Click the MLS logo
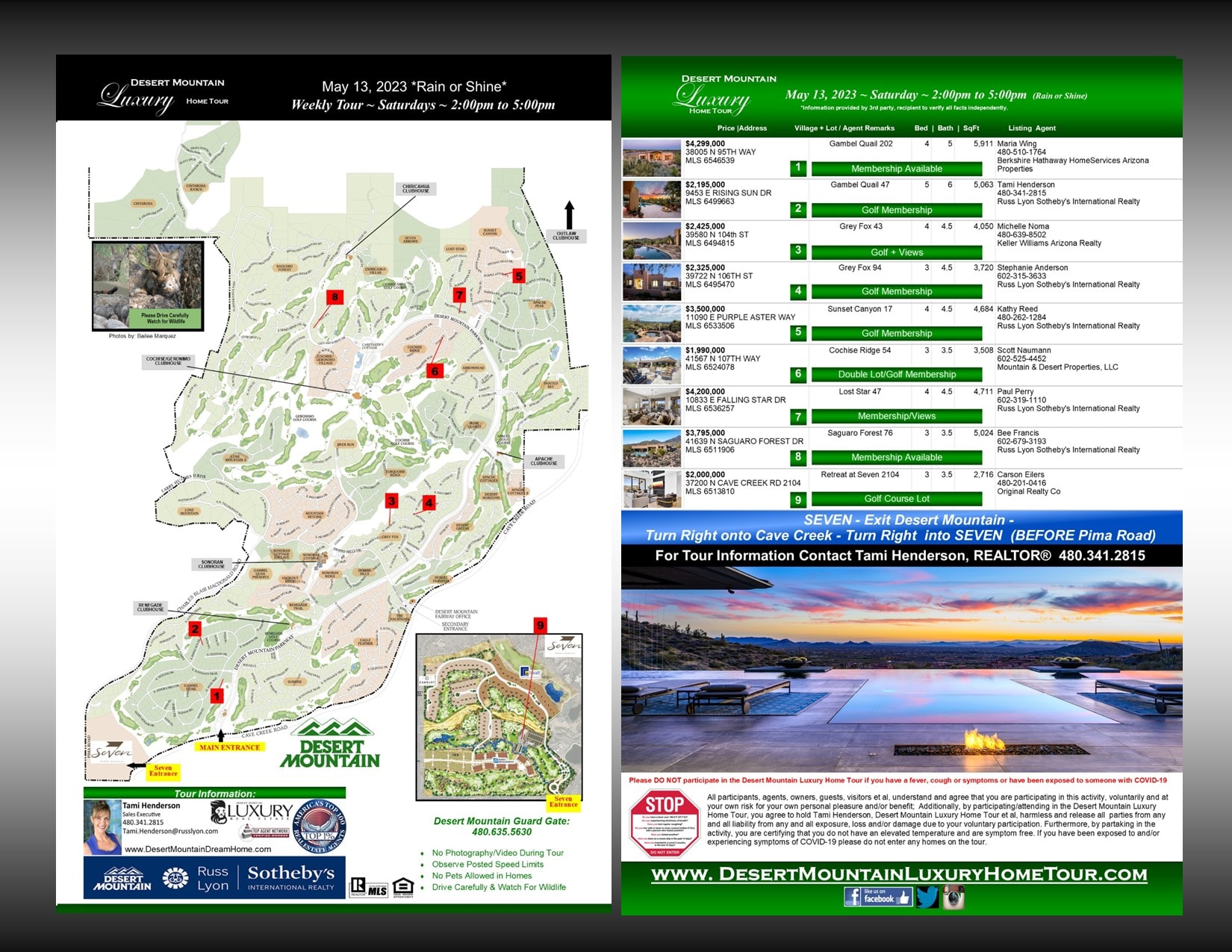1232x952 pixels. point(369,887)
